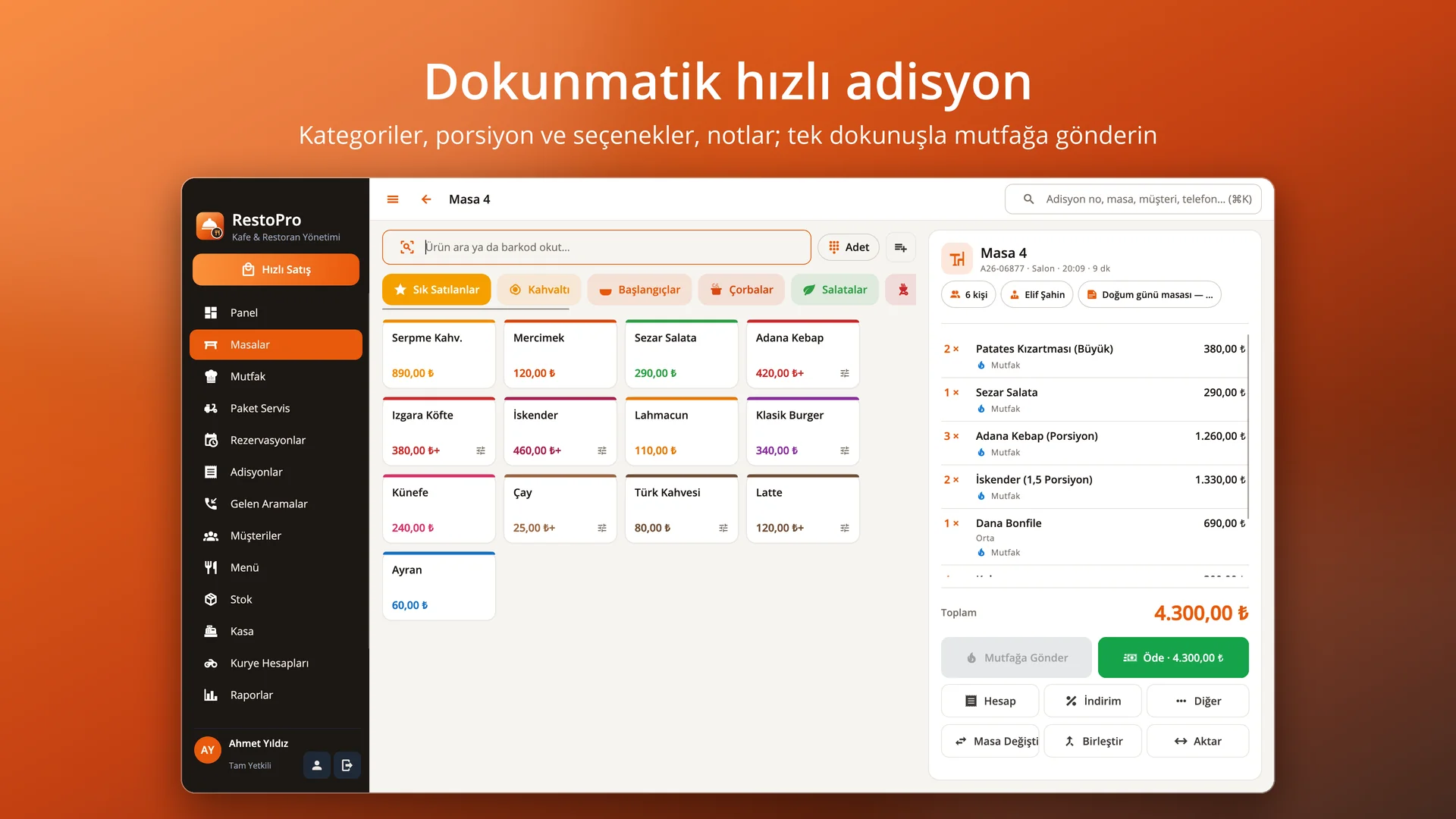Add Serpme Kahv. product to order
The width and height of the screenshot is (1456, 819).
(439, 354)
